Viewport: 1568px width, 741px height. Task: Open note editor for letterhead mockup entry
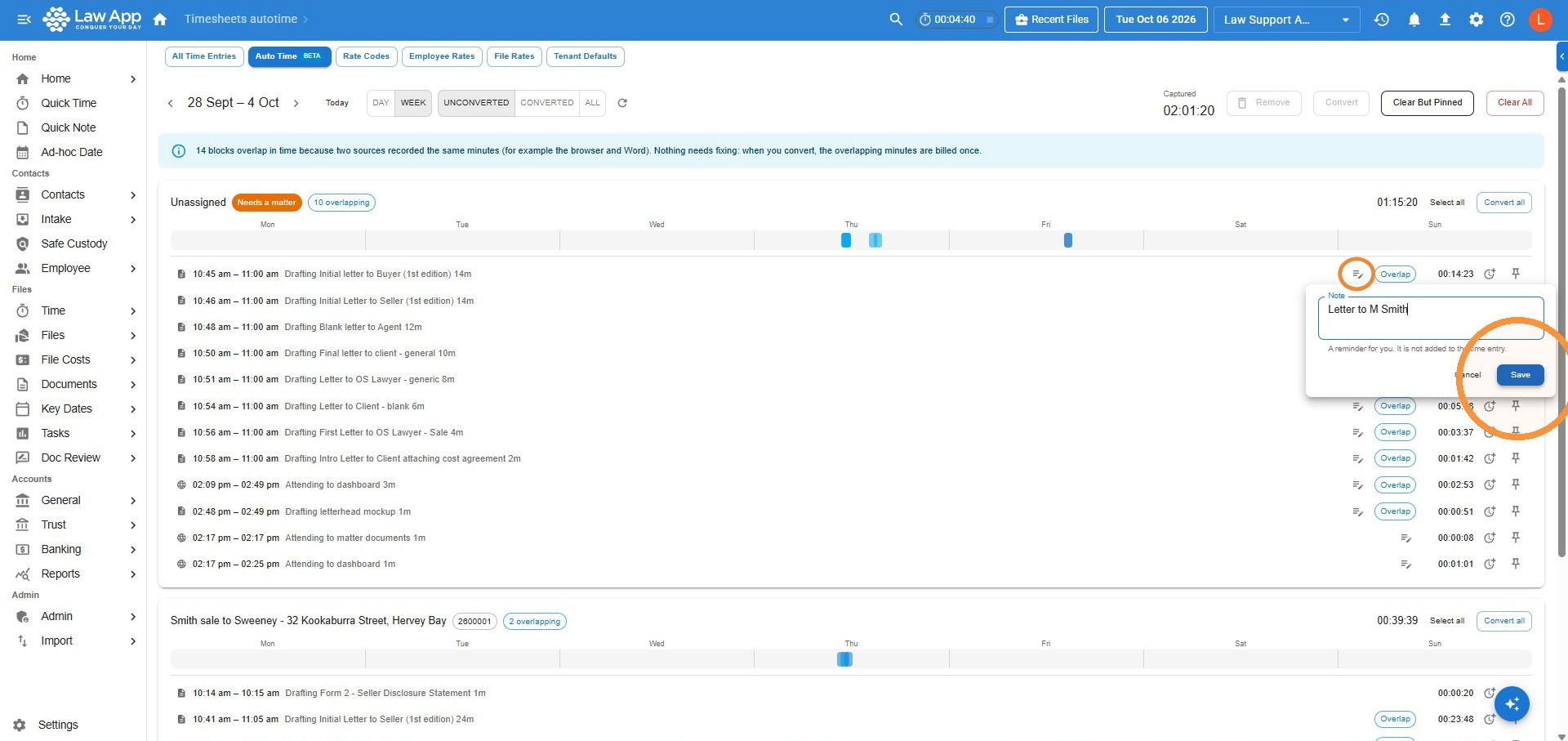click(x=1357, y=512)
